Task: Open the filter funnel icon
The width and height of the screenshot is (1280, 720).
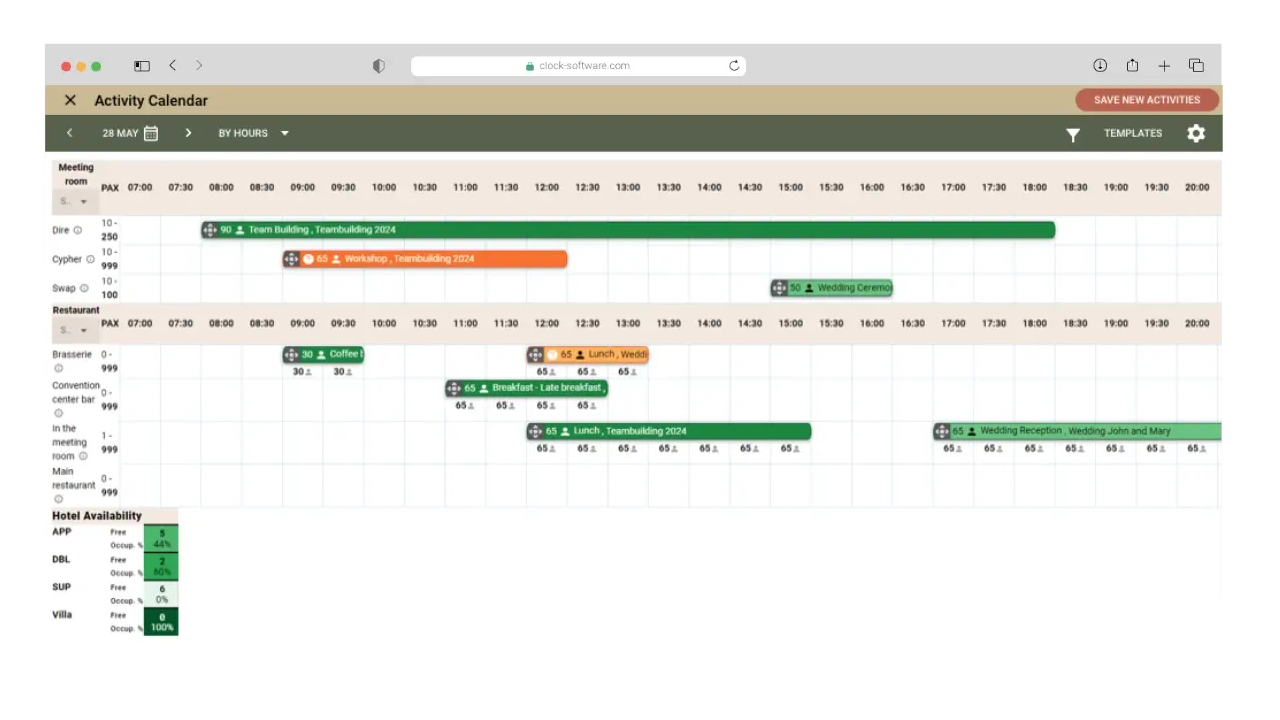Action: (x=1072, y=134)
